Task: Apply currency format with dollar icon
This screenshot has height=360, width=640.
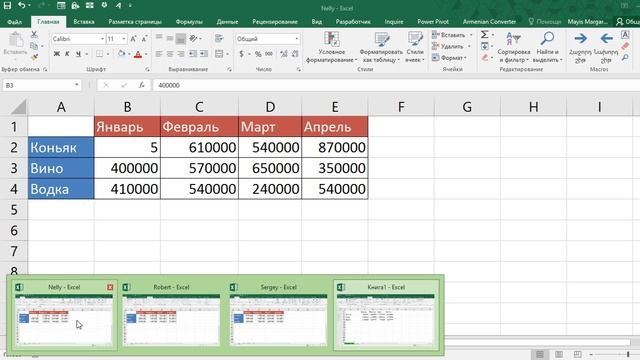Action: coord(242,54)
